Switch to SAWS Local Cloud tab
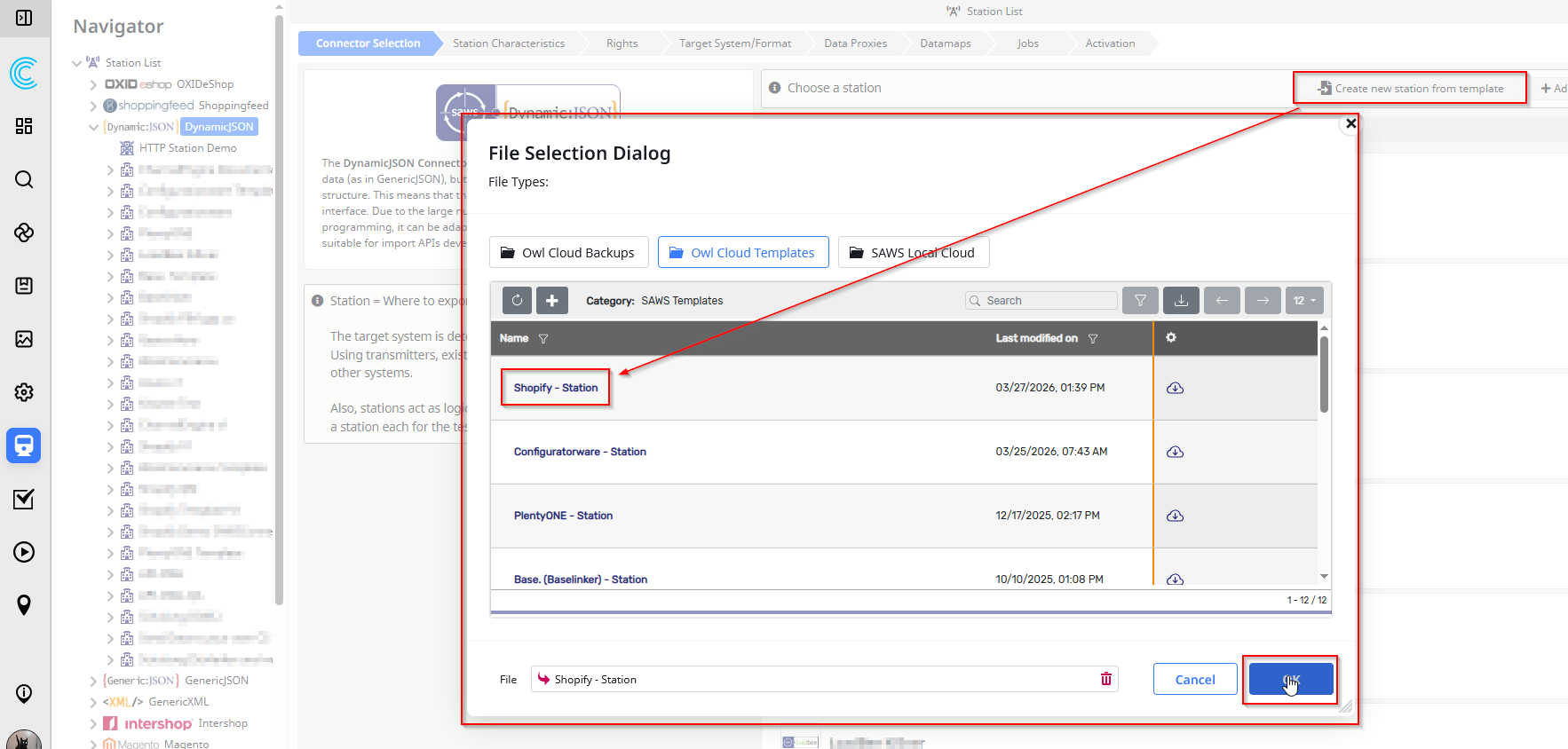The image size is (1568, 749). click(914, 253)
